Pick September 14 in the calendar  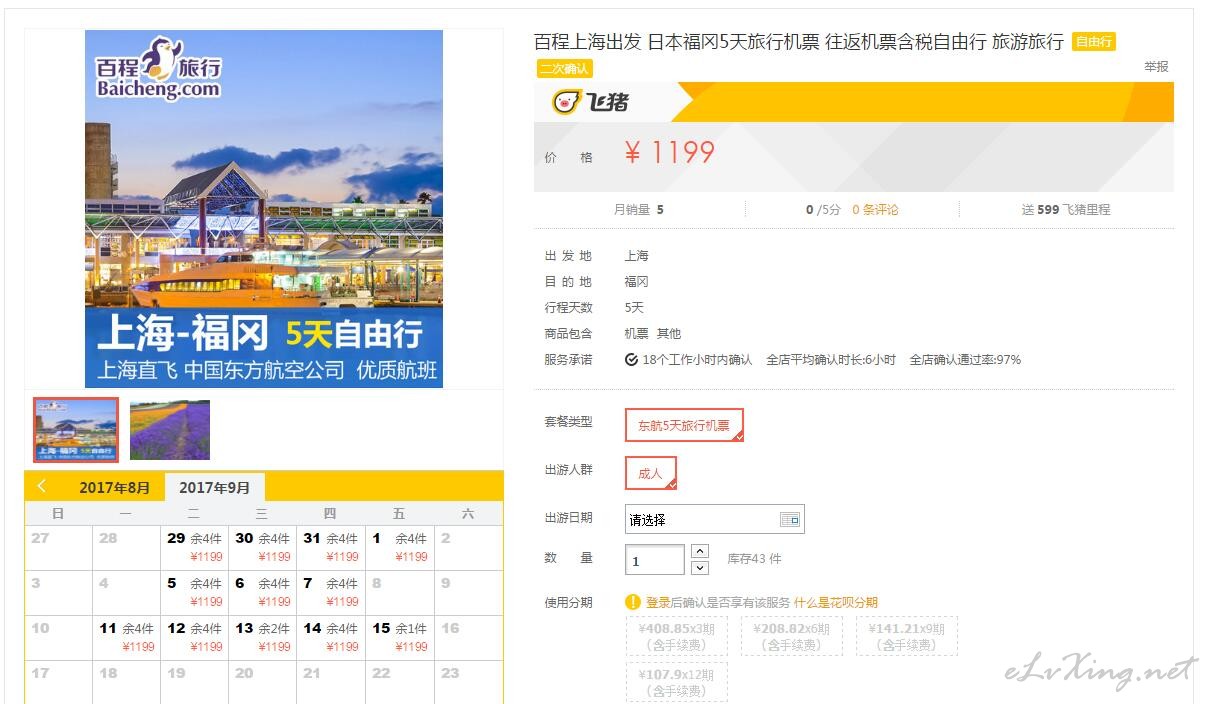[x=330, y=637]
